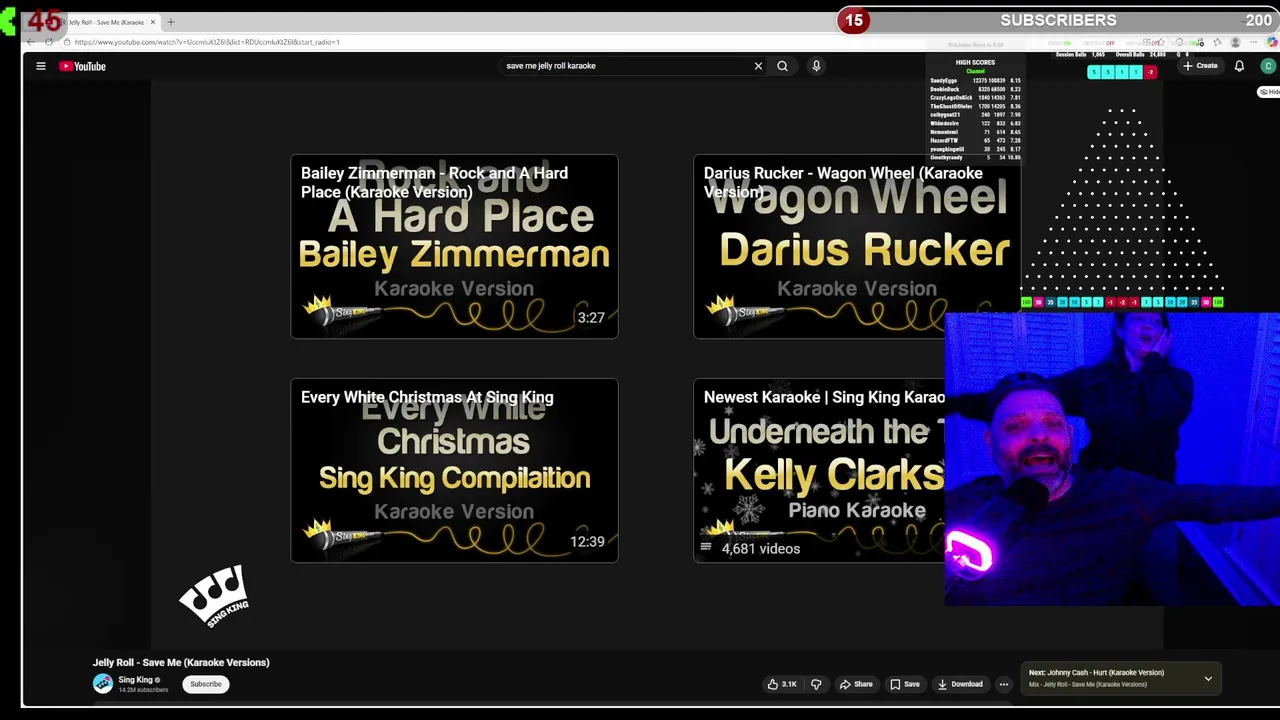1280x720 pixels.
Task: Open the account avatar menu
Action: click(x=1268, y=66)
